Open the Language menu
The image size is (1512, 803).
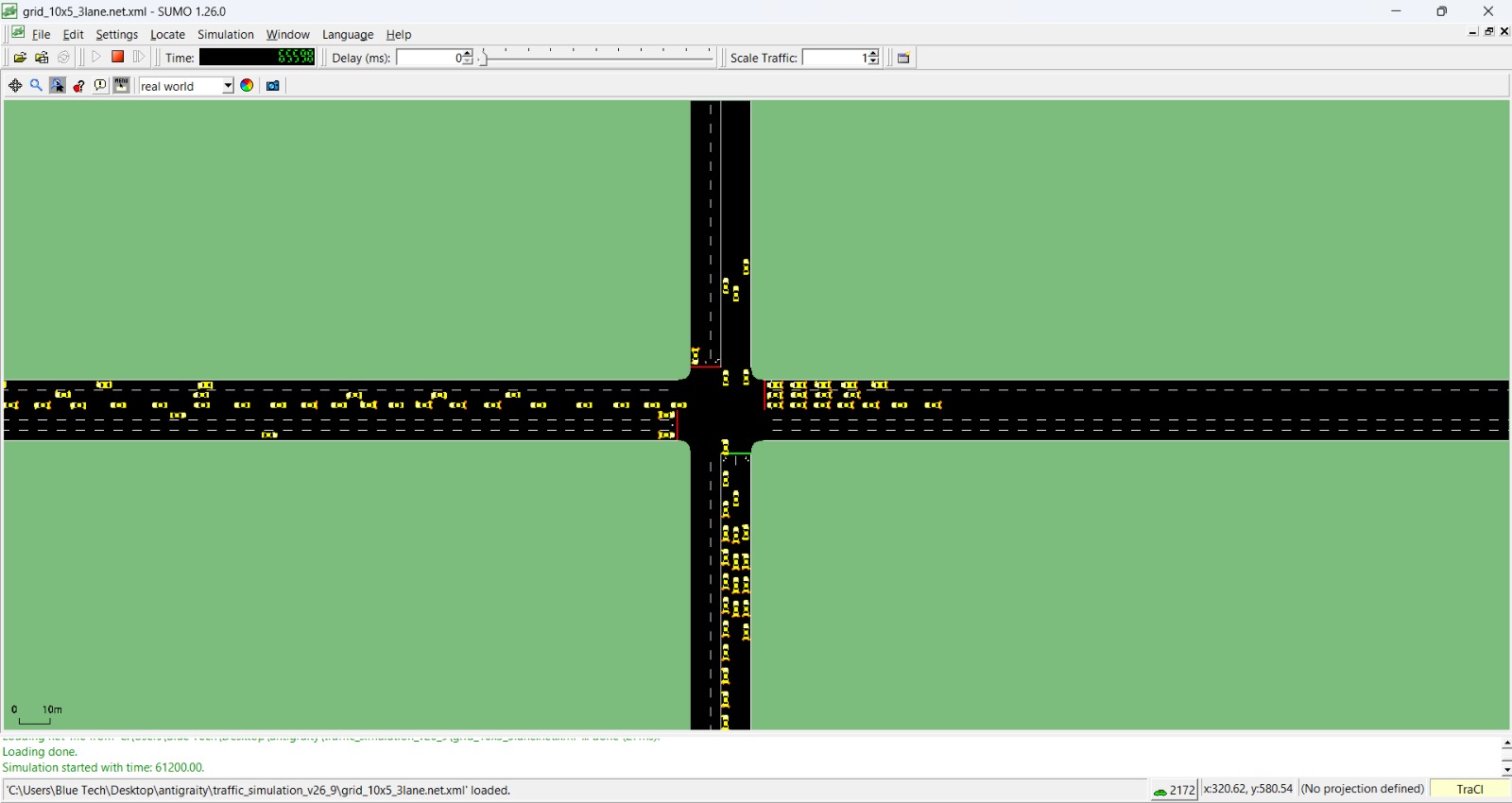(348, 34)
